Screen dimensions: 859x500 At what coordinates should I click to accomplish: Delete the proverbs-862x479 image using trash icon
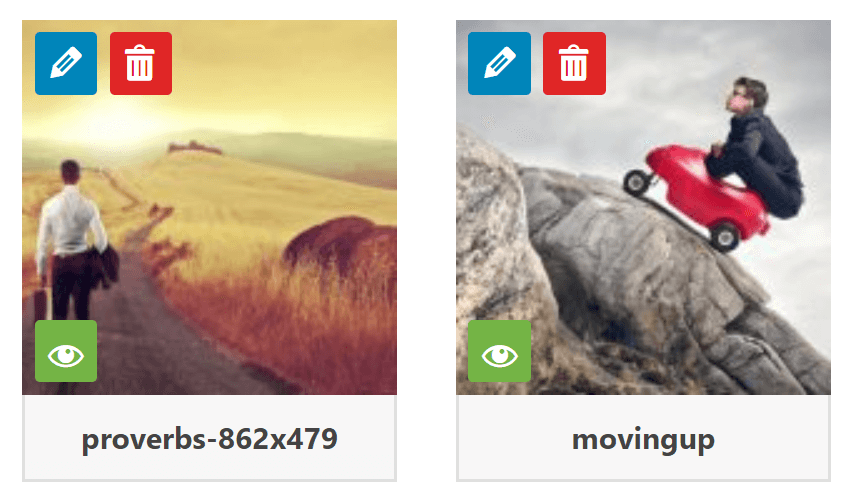(x=141, y=64)
